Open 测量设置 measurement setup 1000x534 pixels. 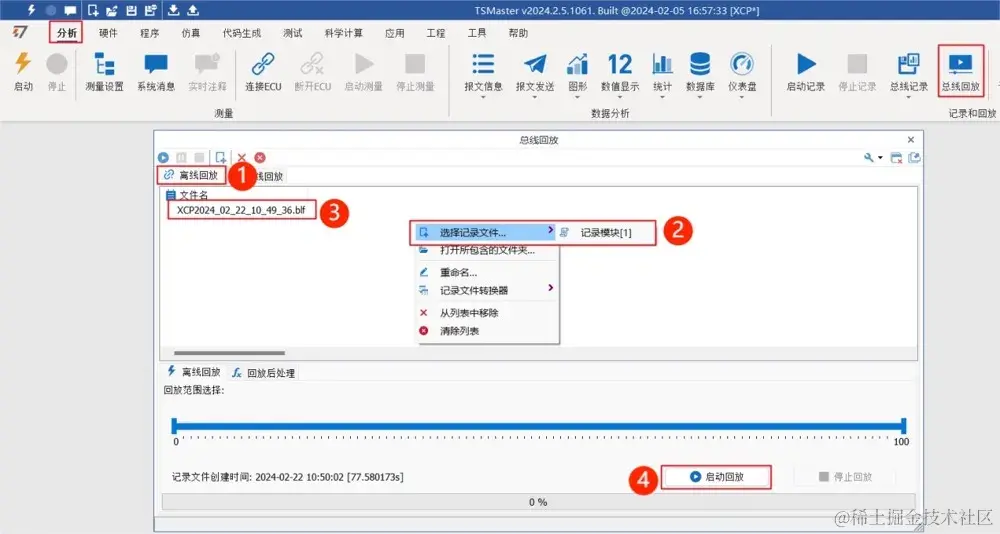(104, 72)
